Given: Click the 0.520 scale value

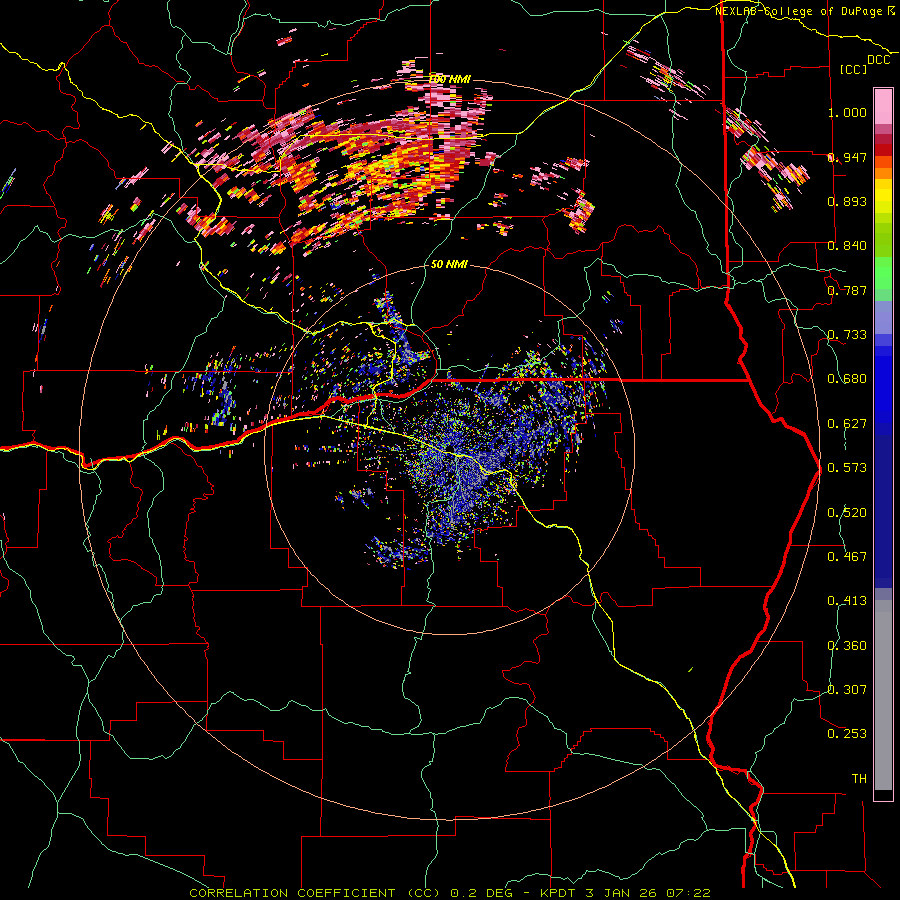Looking at the screenshot, I should (847, 513).
